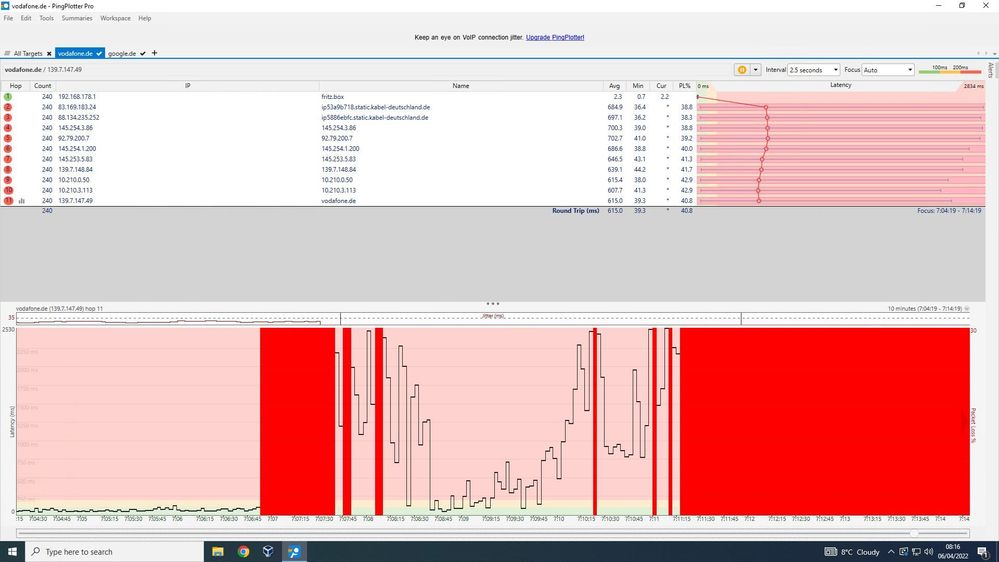999x562 pixels.
Task: Close the All Targets tab
Action: point(49,54)
